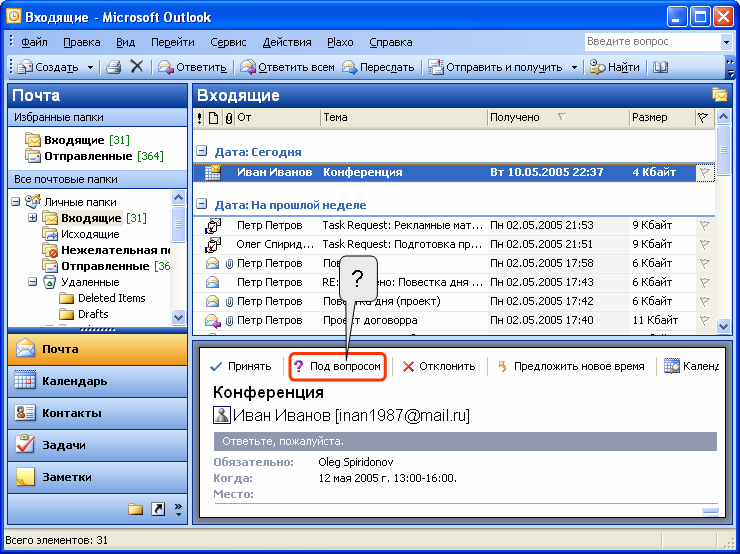Viewport: 740px width, 554px height.
Task: Toggle flag on Рекламные мат... task request
Action: 705,226
